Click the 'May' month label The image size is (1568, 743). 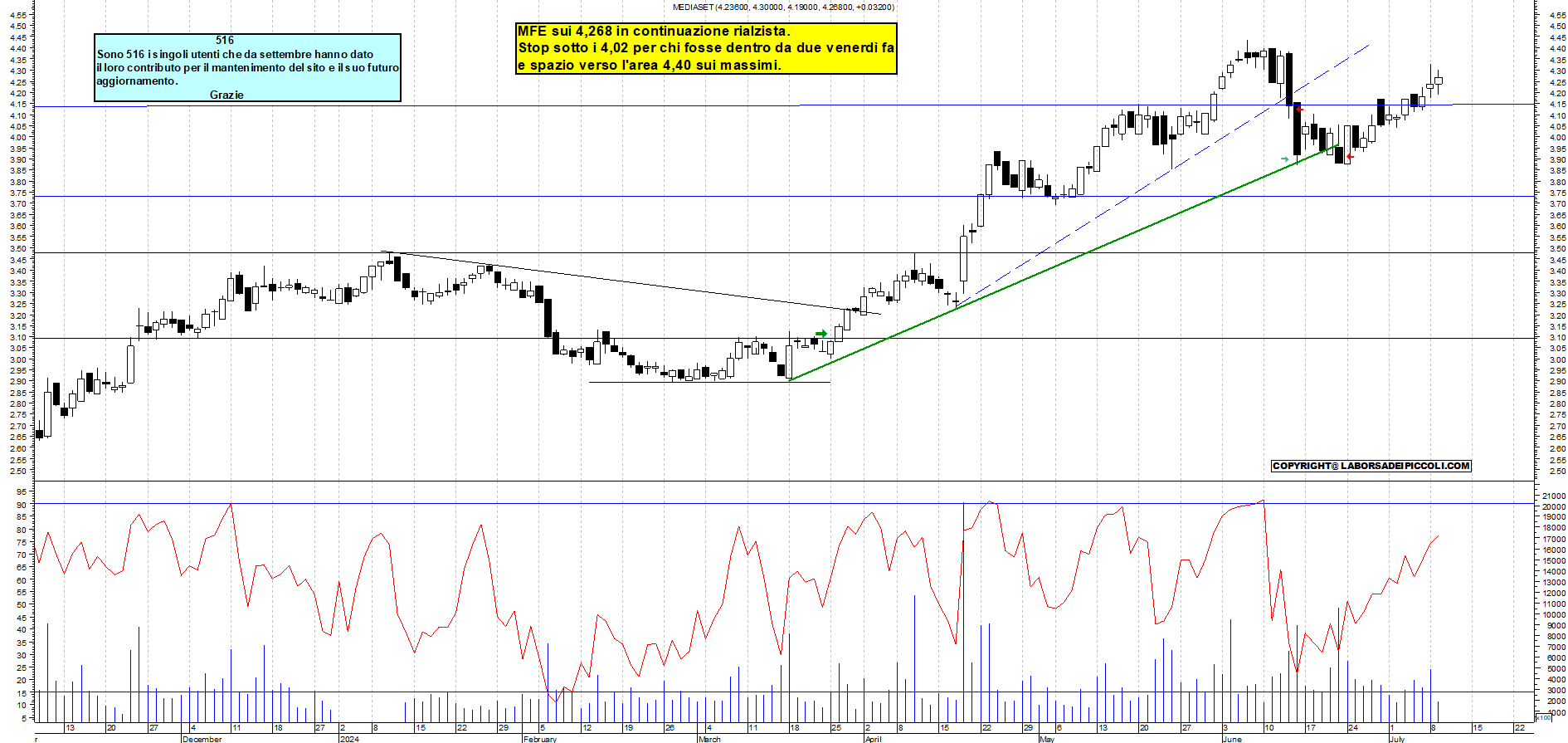pyautogui.click(x=1047, y=739)
